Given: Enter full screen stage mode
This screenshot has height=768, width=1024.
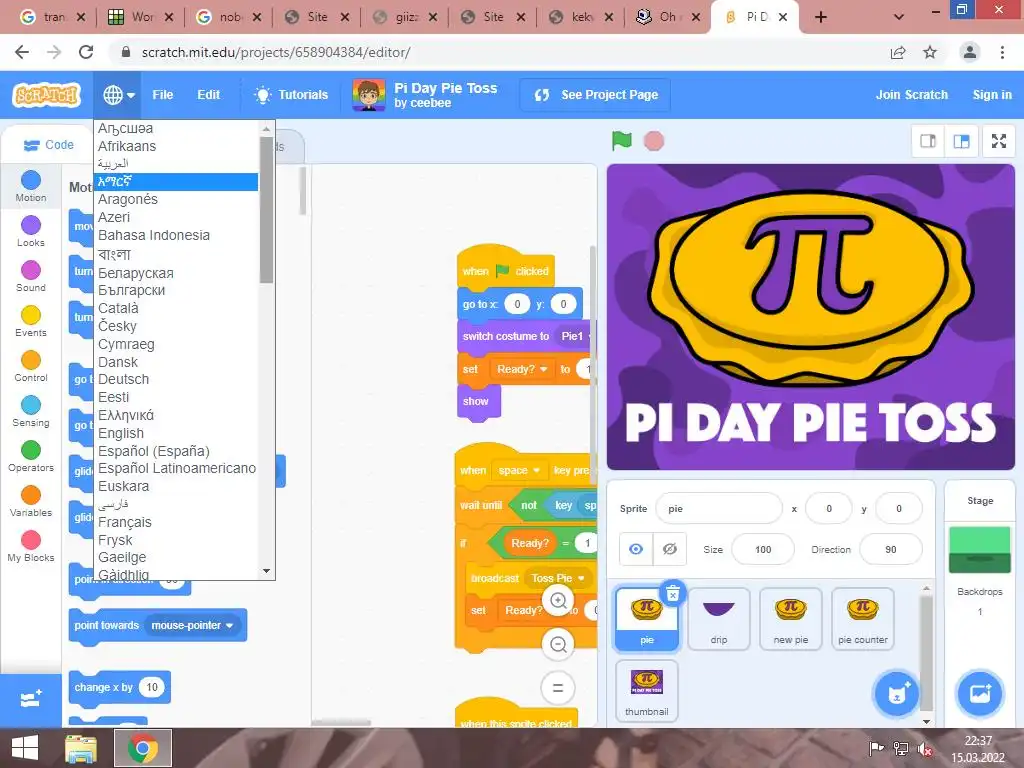Looking at the screenshot, I should (x=999, y=141).
